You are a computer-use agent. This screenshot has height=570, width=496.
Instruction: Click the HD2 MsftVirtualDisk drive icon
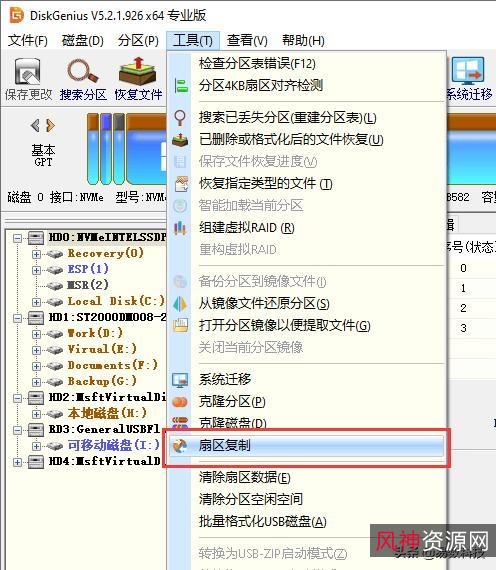pos(36,398)
